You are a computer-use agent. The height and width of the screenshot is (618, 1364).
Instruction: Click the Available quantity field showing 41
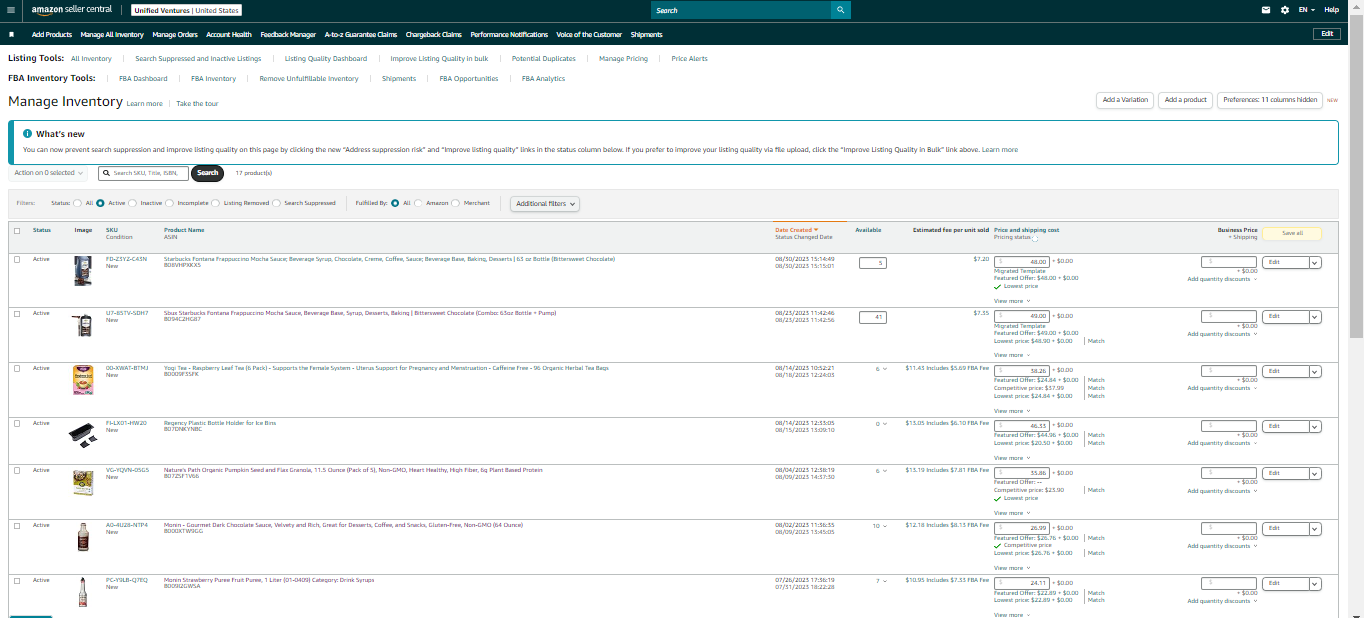point(873,318)
